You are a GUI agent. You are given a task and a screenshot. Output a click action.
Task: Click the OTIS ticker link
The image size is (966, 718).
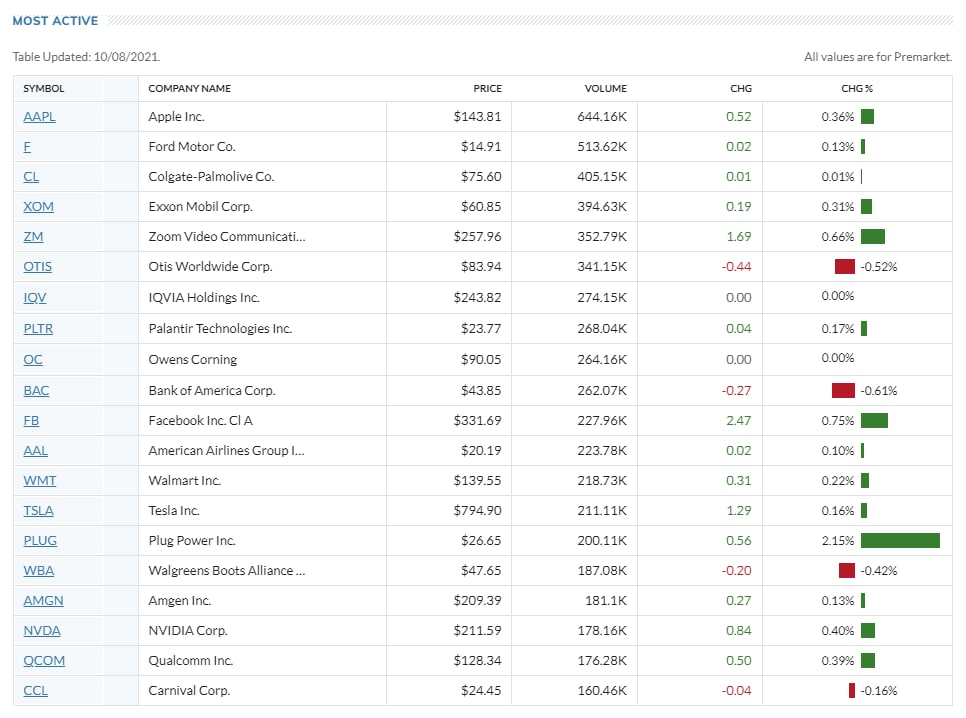(38, 267)
